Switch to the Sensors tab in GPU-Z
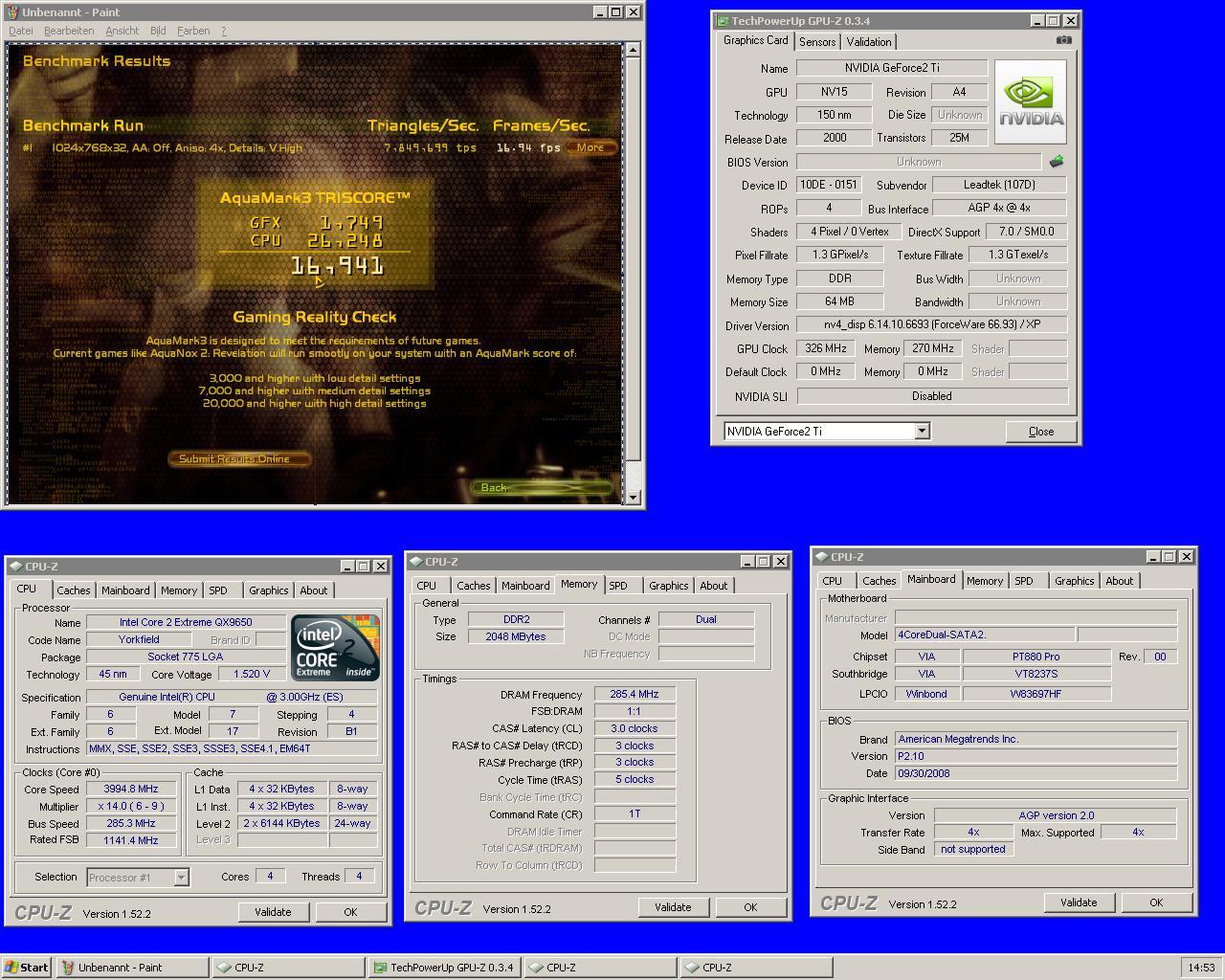Image resolution: width=1225 pixels, height=980 pixels. (817, 41)
